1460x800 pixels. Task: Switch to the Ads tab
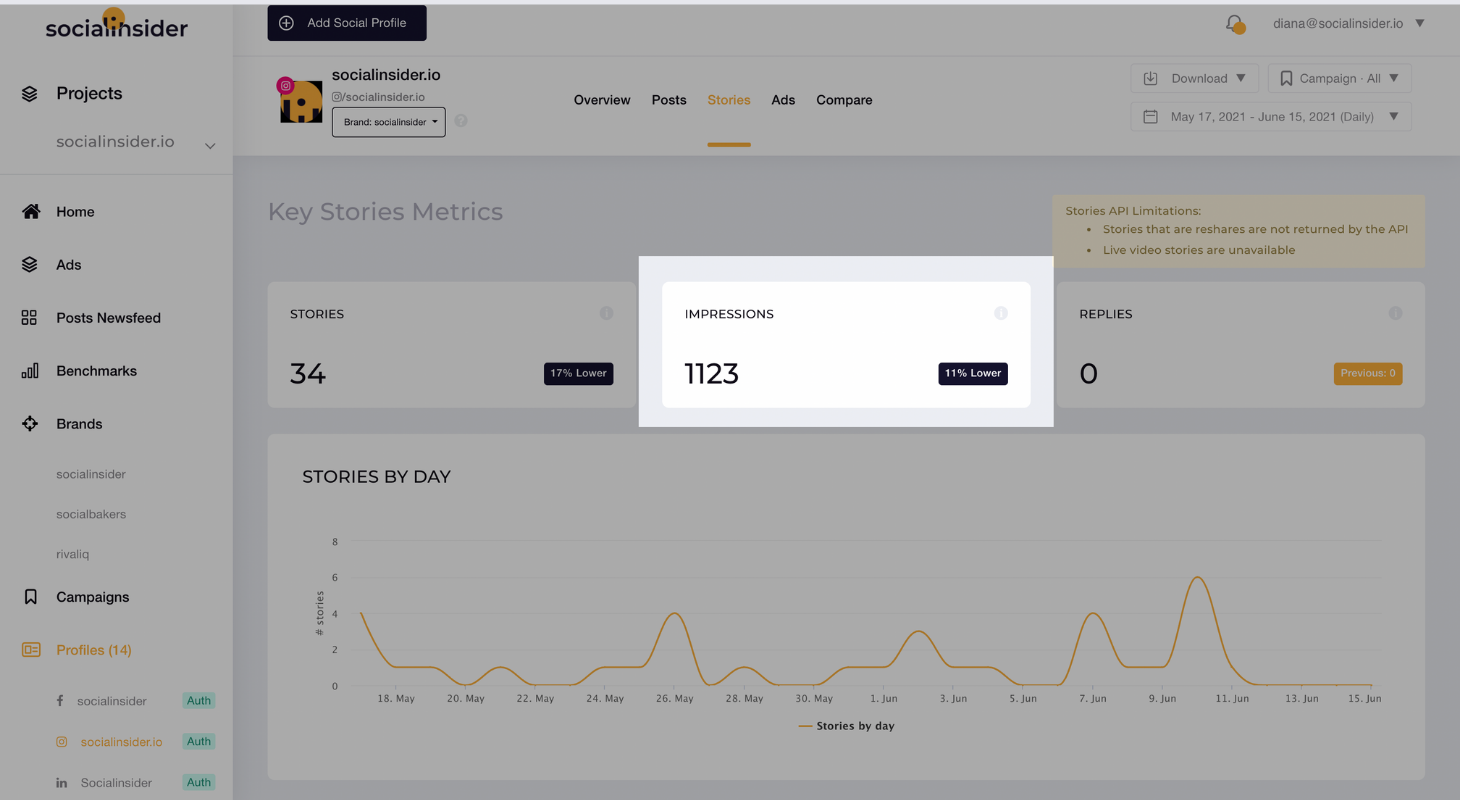pos(783,100)
